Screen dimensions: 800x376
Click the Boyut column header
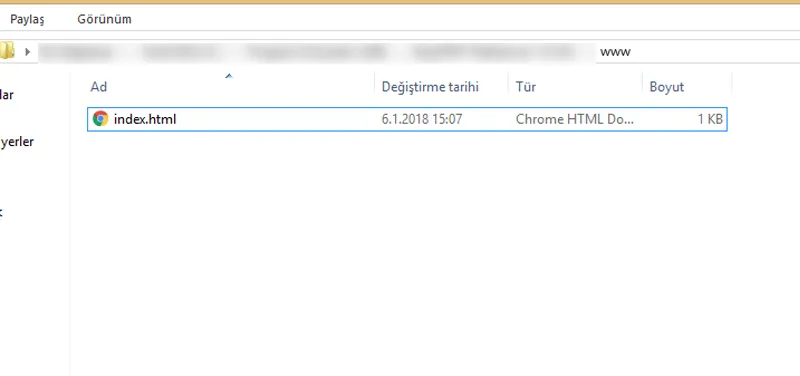[687, 87]
